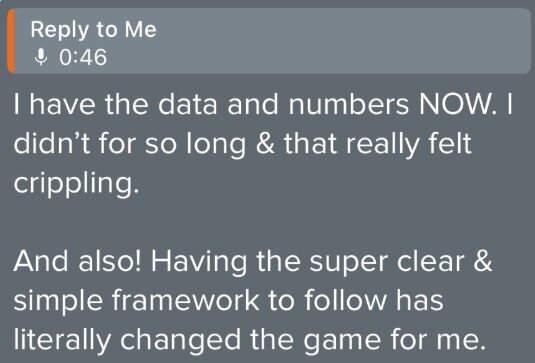535x363 pixels.
Task: Click the phrase 'changed the game'
Action: tap(250, 340)
